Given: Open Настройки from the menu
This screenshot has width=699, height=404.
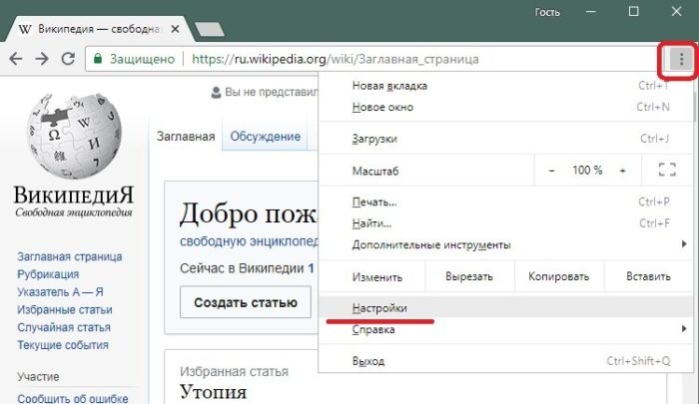Looking at the screenshot, I should pyautogui.click(x=506, y=308).
